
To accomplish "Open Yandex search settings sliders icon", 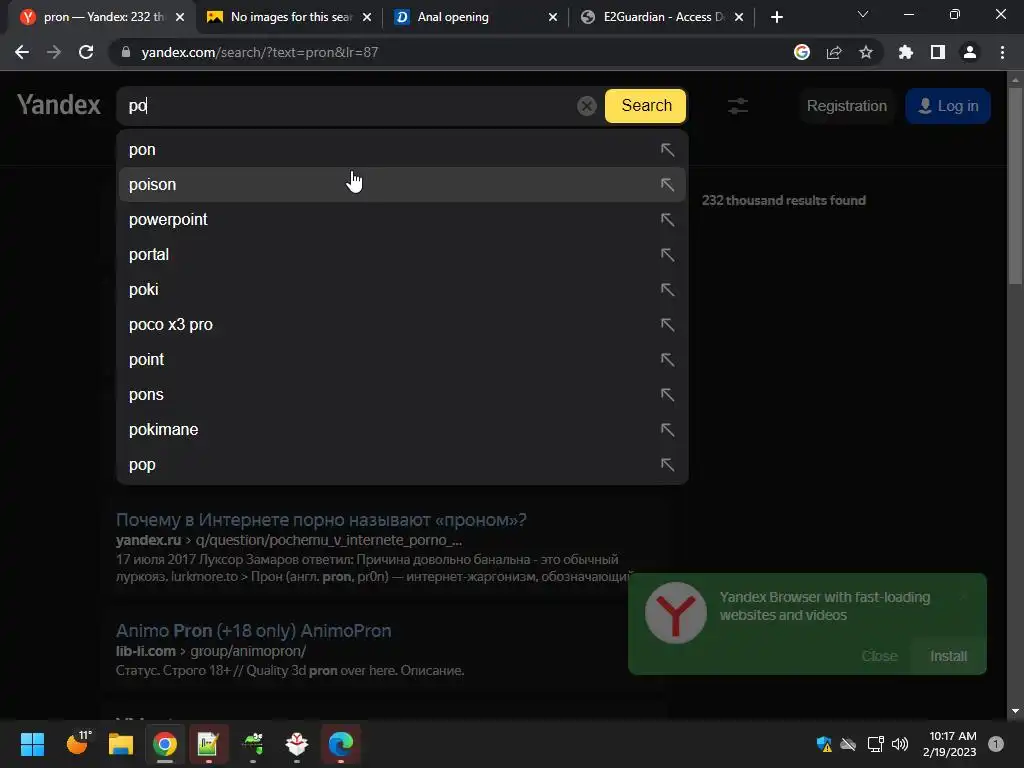I will click(x=738, y=106).
